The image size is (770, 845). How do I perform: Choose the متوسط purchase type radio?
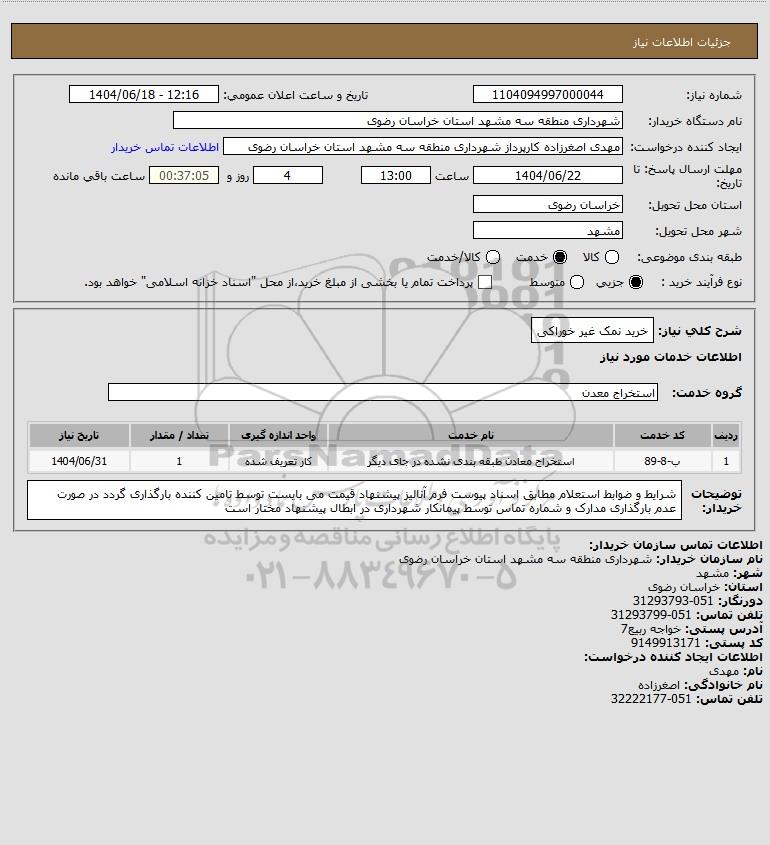point(577,282)
